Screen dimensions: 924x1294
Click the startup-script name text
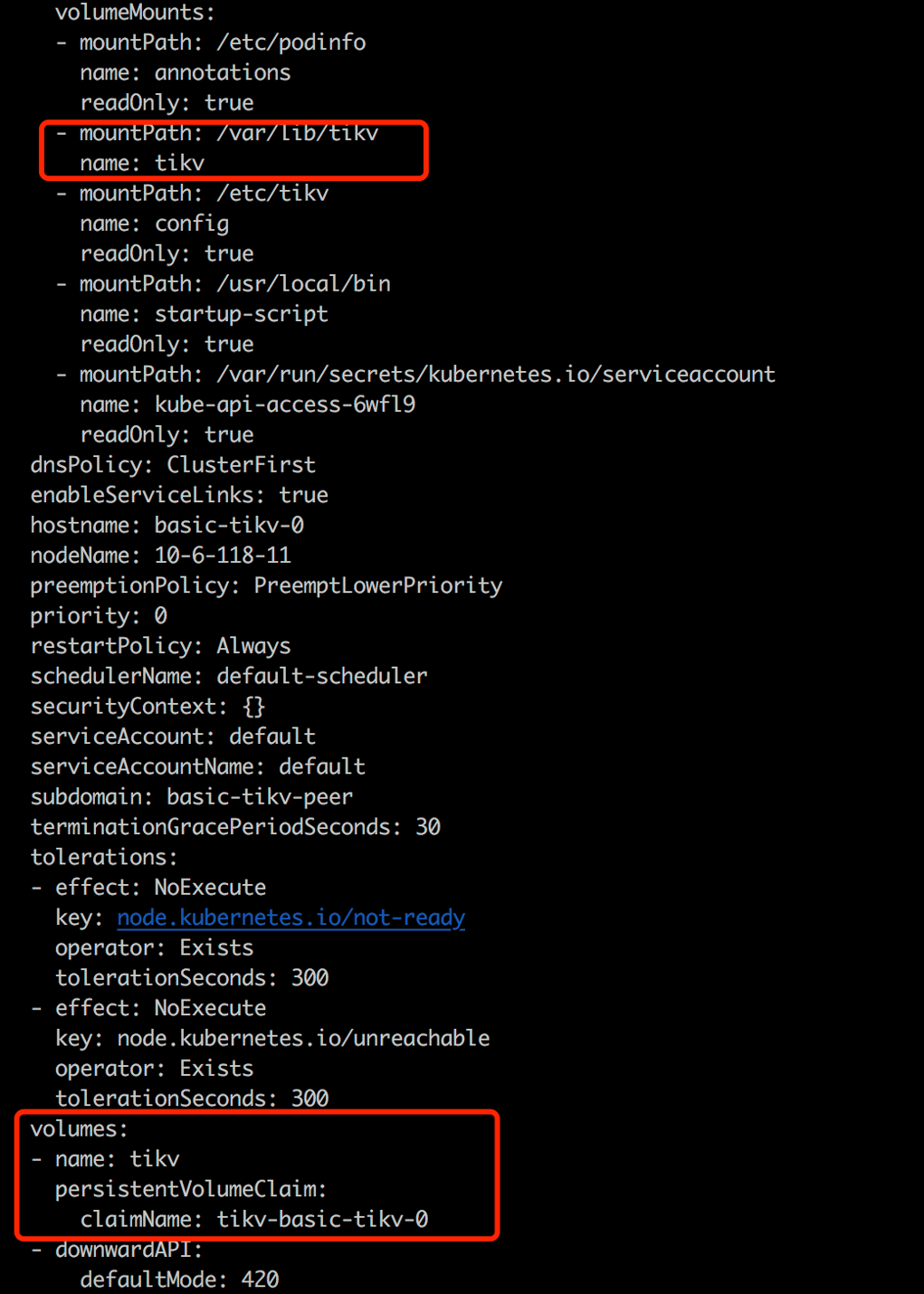point(241,314)
